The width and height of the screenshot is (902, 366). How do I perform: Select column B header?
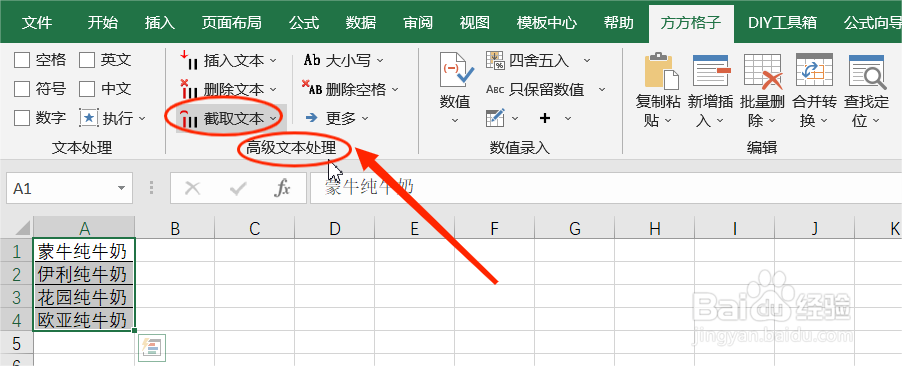[x=175, y=228]
